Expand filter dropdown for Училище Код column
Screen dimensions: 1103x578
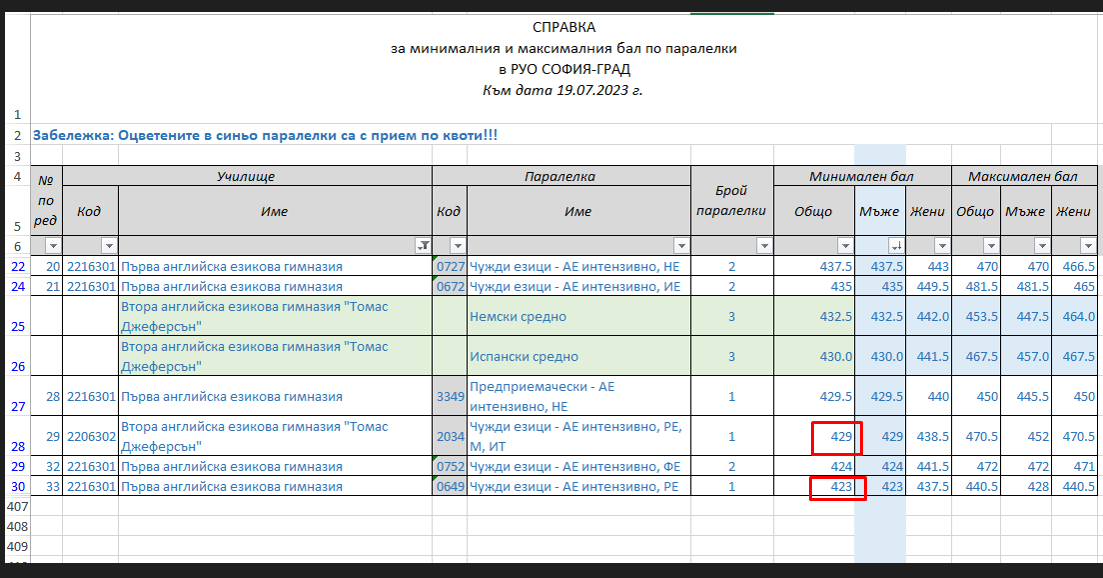[109, 246]
